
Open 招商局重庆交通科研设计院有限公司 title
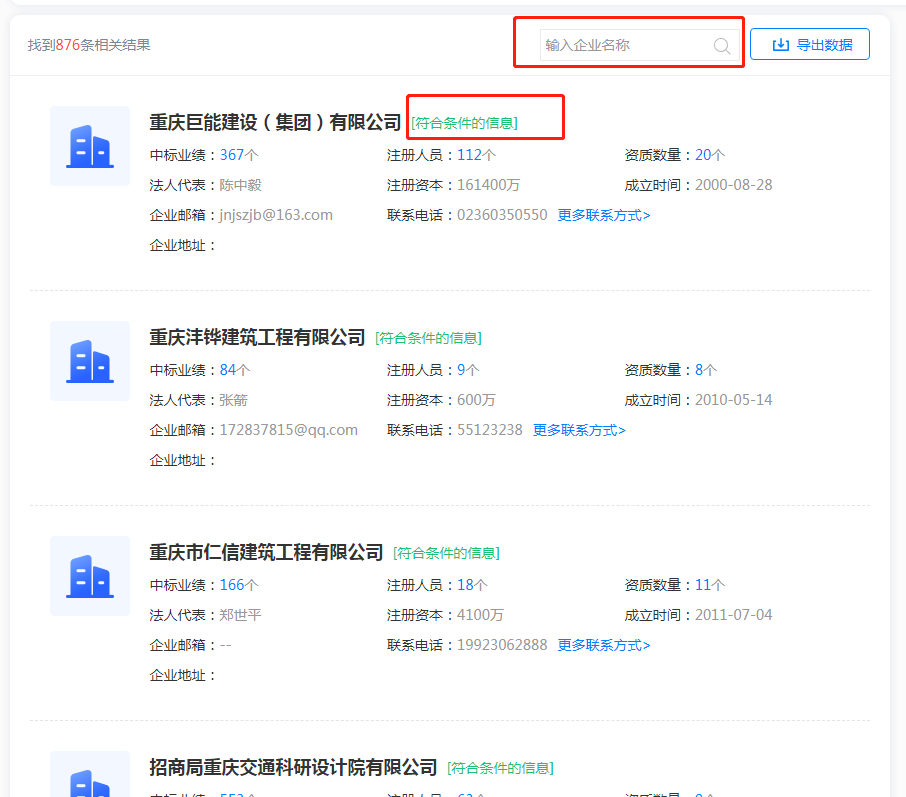coord(293,768)
